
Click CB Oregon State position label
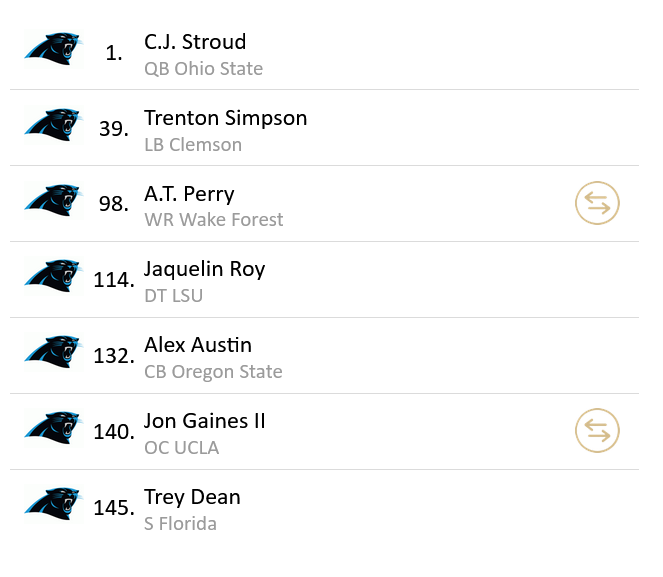(213, 372)
